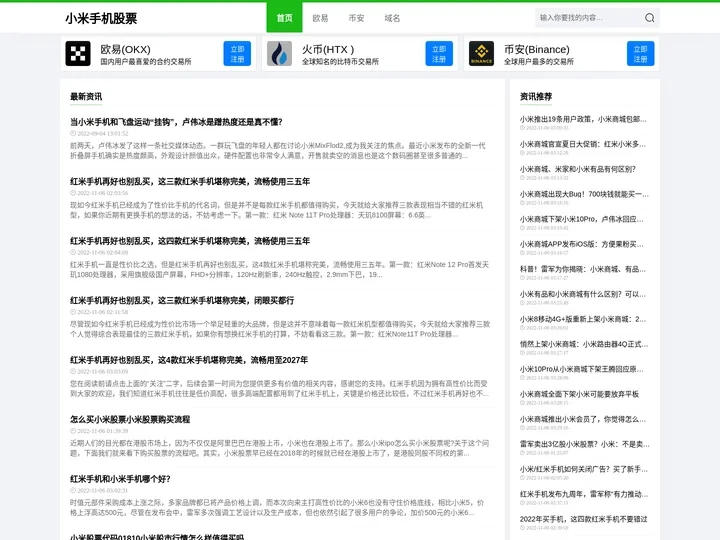Open sidebar link 小米商城、米家和小米有品有何区别?

point(578,169)
